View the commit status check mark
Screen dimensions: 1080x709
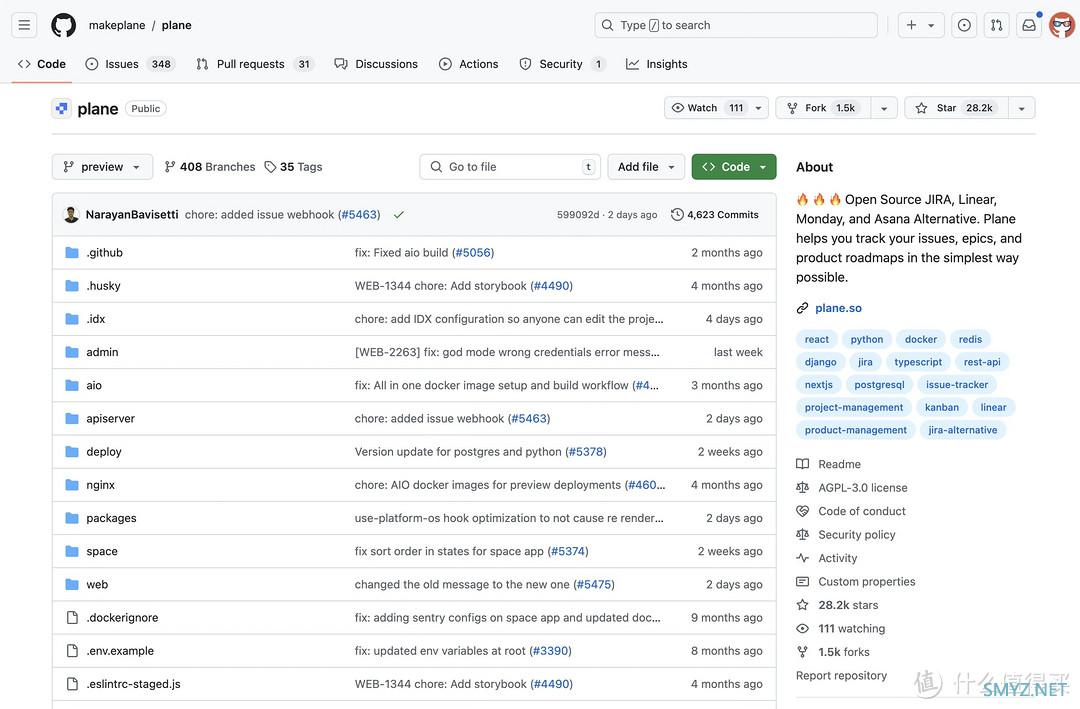(398, 214)
